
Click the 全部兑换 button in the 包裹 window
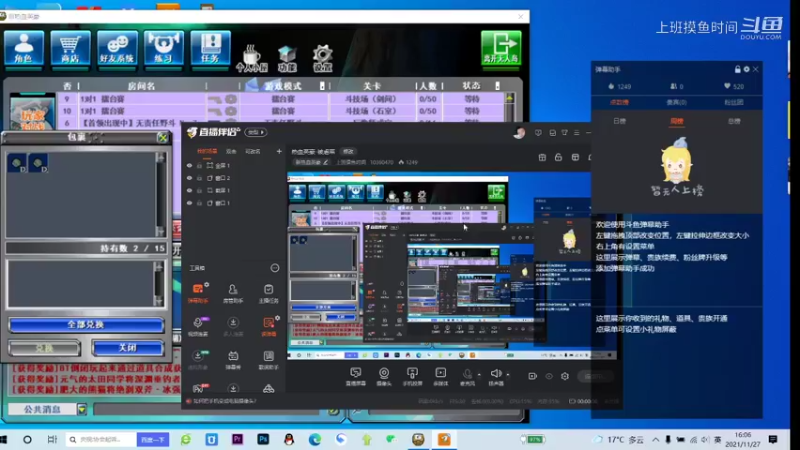[86, 325]
